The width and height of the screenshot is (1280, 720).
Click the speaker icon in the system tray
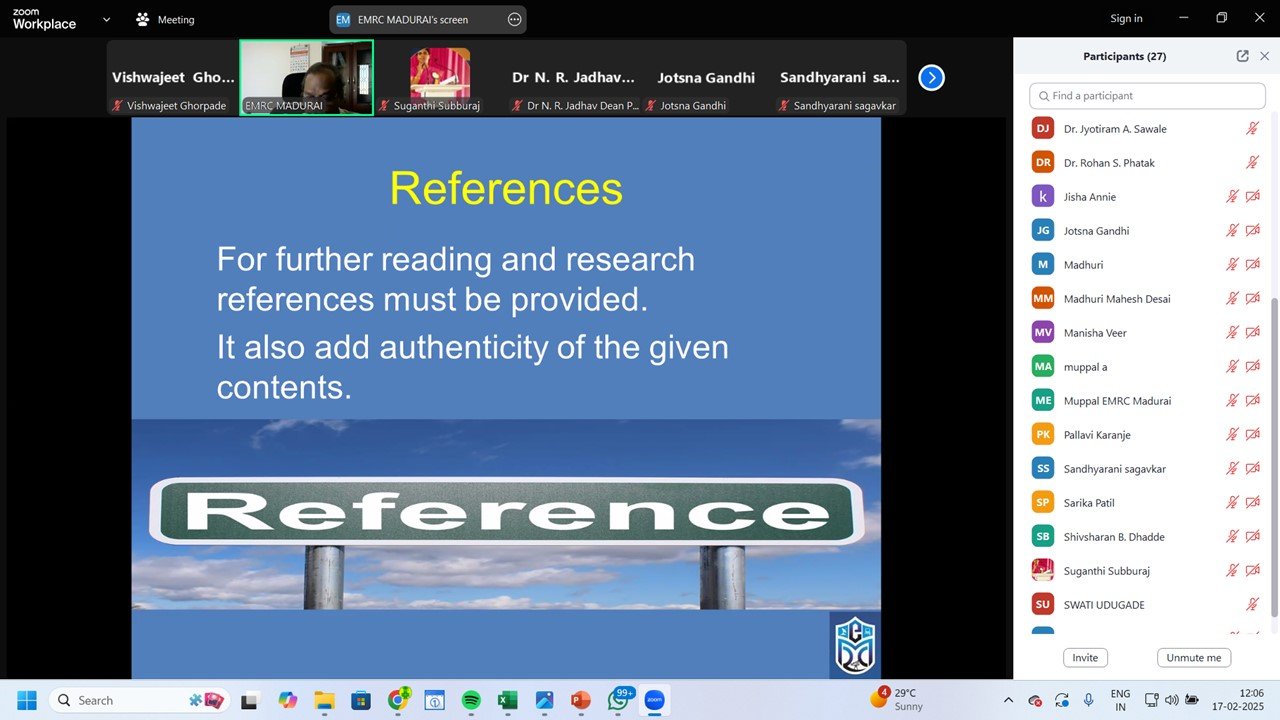(1171, 700)
